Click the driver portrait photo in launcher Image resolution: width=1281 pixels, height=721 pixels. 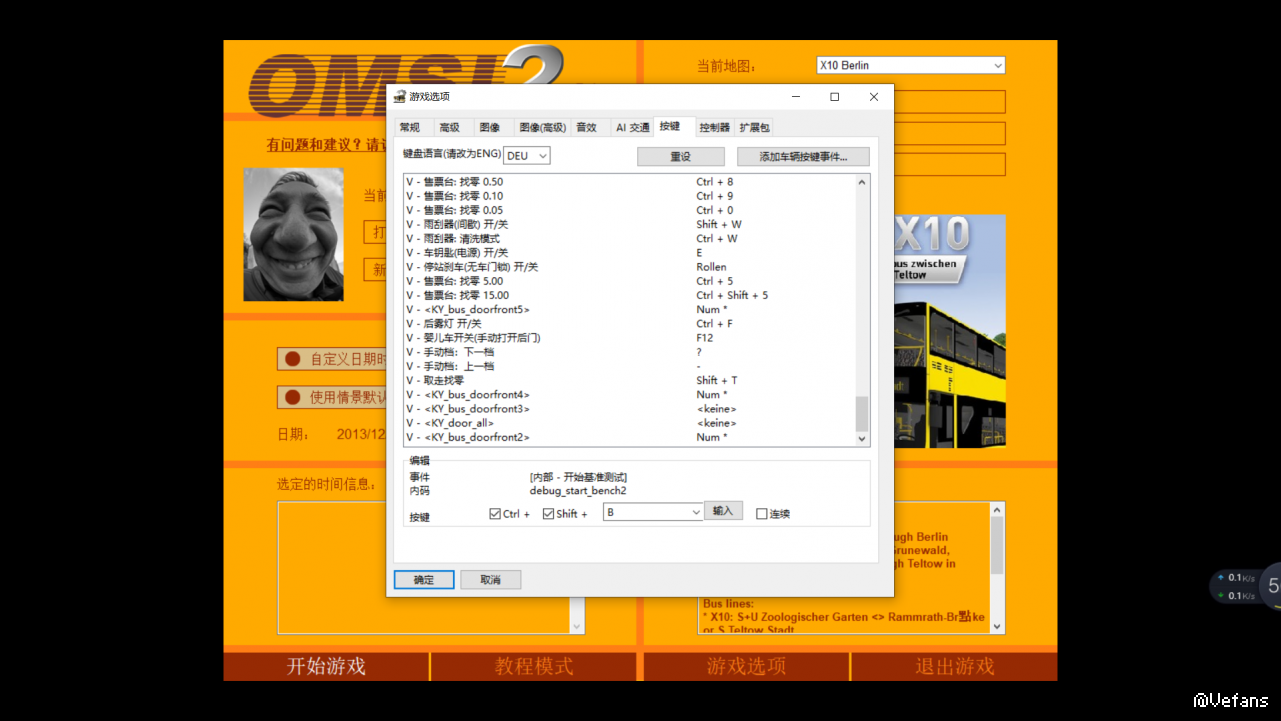click(x=293, y=235)
